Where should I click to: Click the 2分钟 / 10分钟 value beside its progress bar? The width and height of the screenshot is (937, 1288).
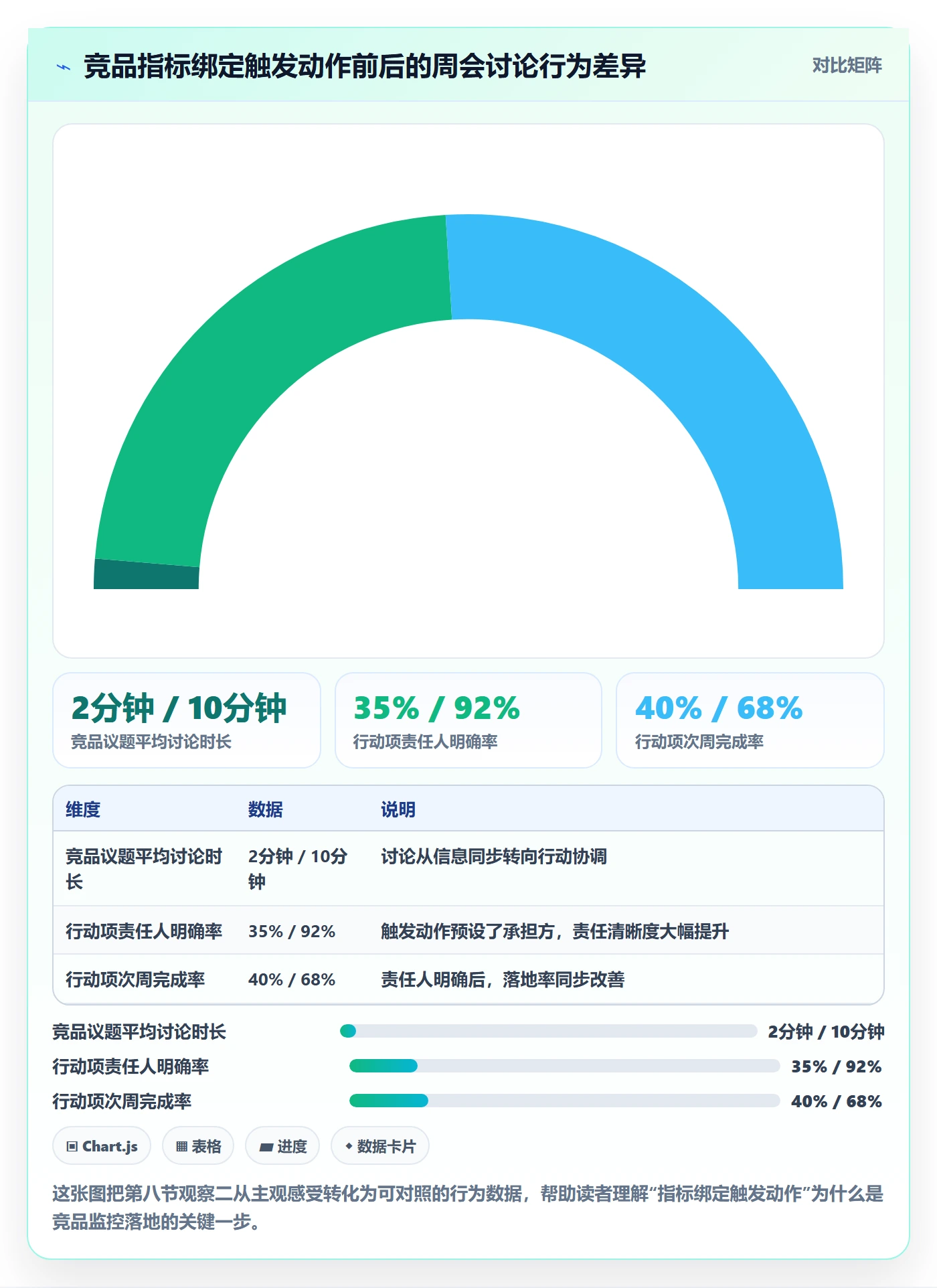click(x=826, y=1032)
